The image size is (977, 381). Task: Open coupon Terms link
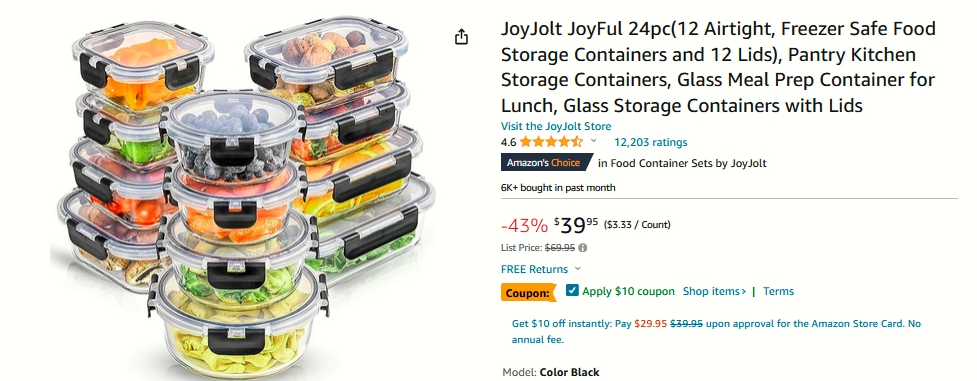point(778,291)
